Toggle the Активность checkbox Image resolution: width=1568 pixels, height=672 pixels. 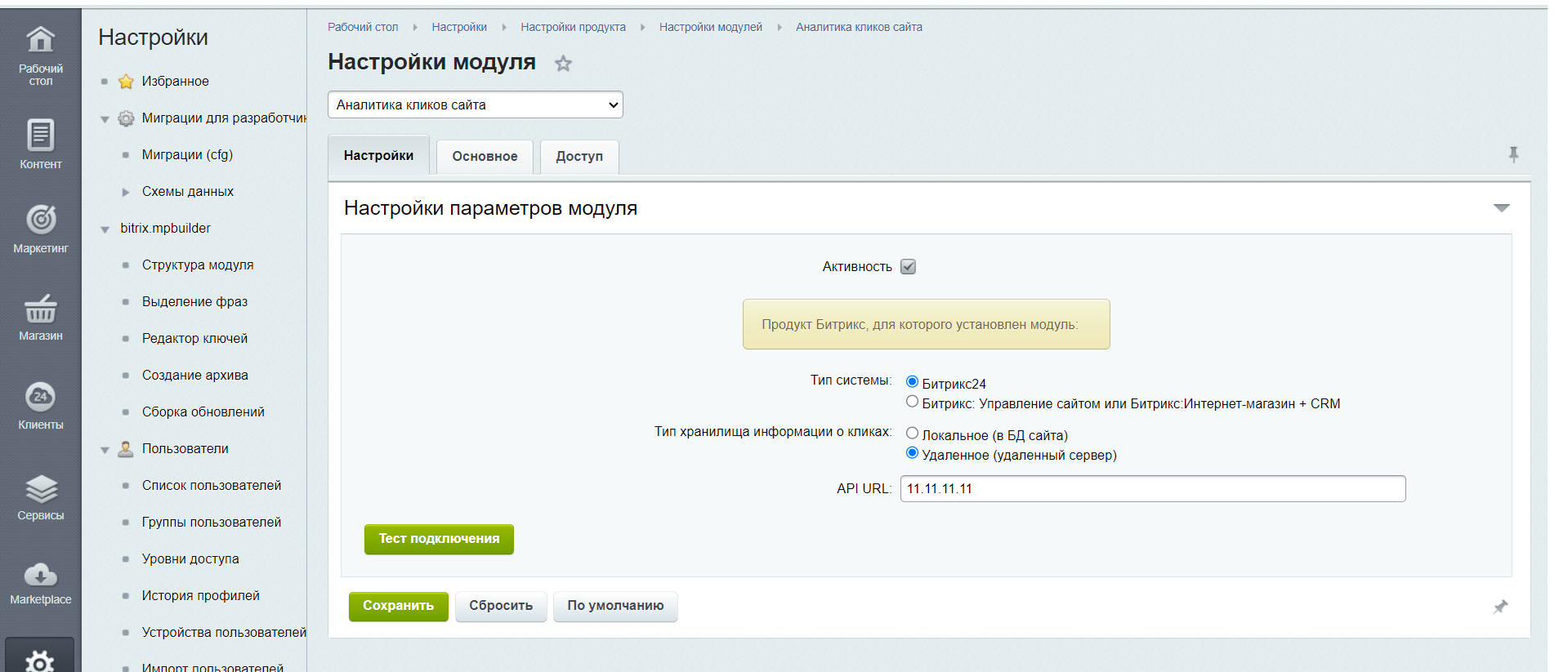pos(908,267)
